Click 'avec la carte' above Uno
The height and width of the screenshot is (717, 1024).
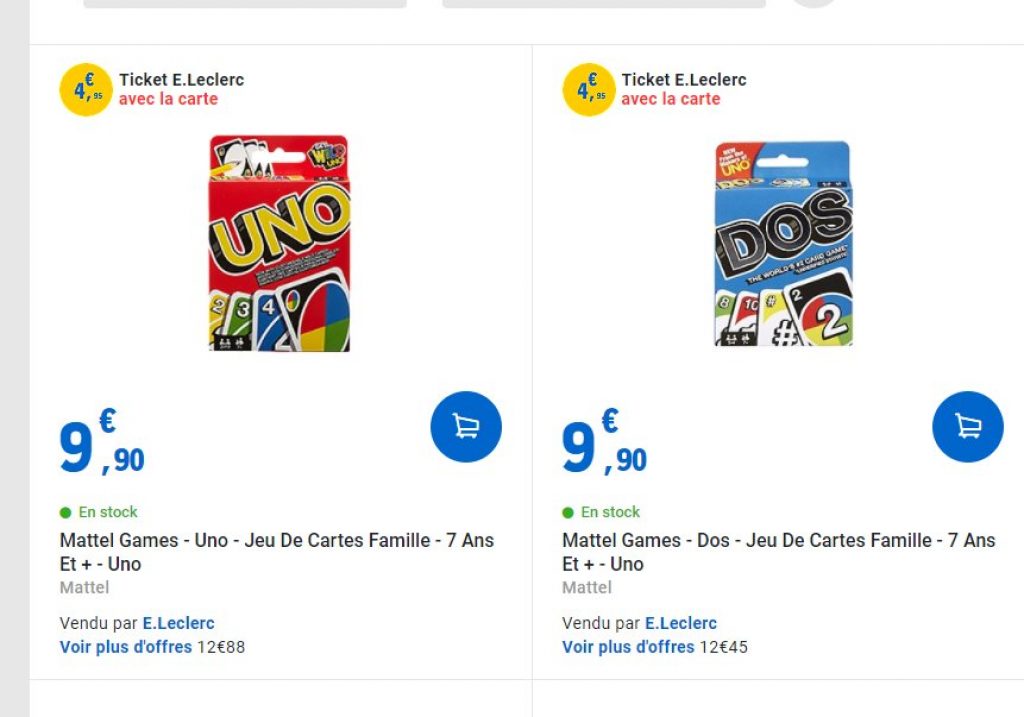168,99
